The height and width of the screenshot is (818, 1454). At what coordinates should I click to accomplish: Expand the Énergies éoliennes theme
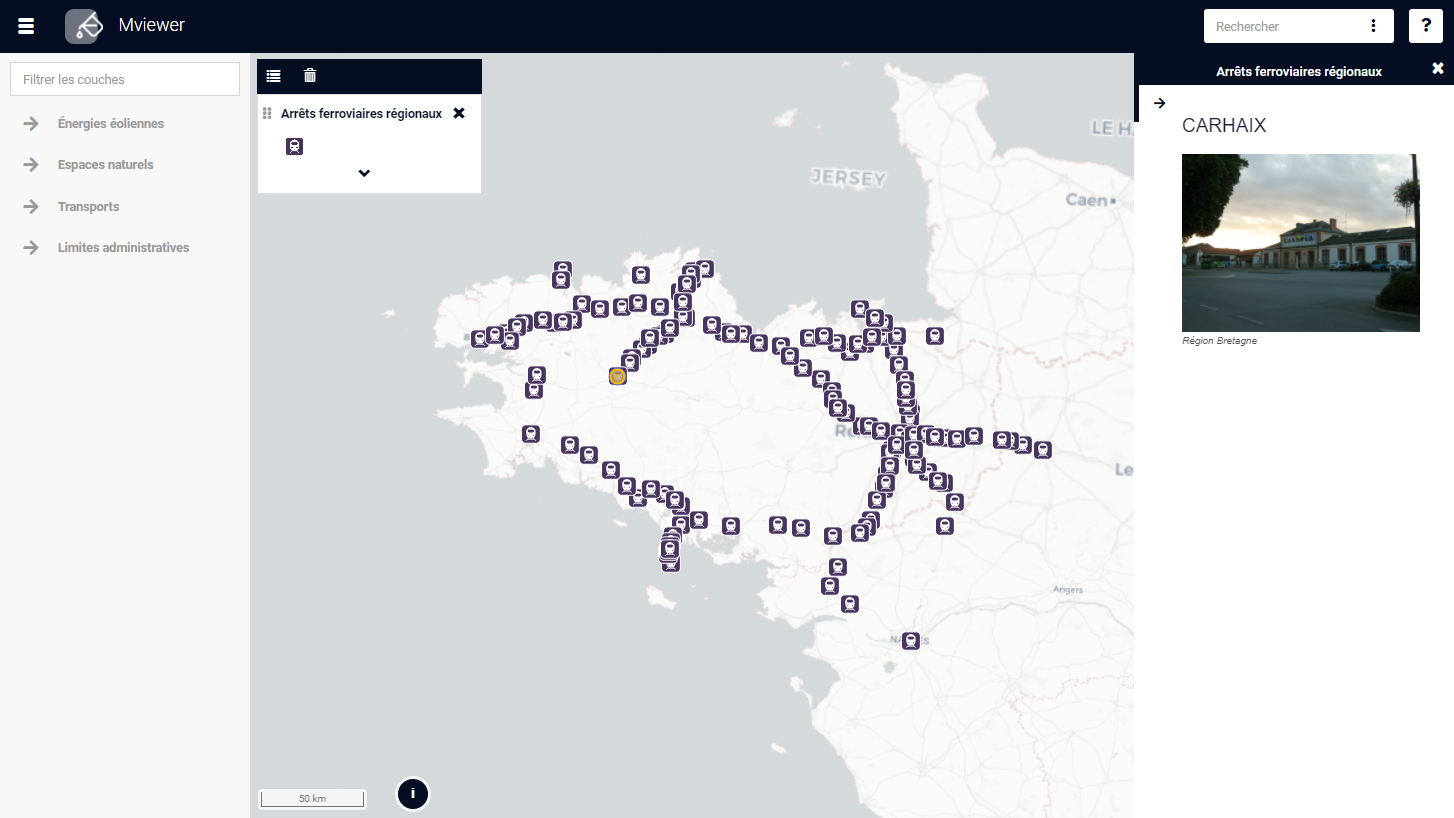[x=110, y=124]
